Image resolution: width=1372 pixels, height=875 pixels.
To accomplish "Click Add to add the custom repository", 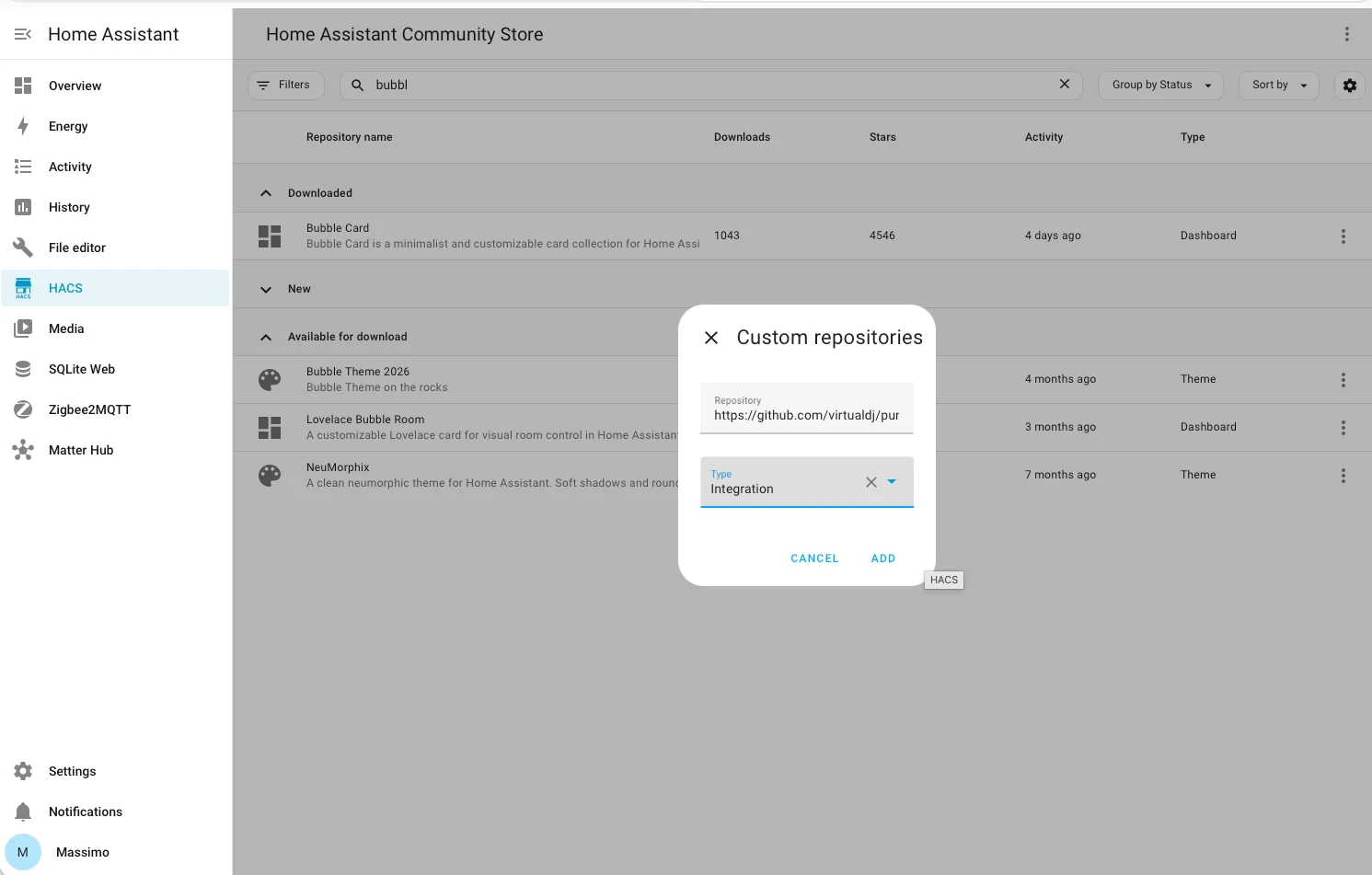I will (883, 558).
